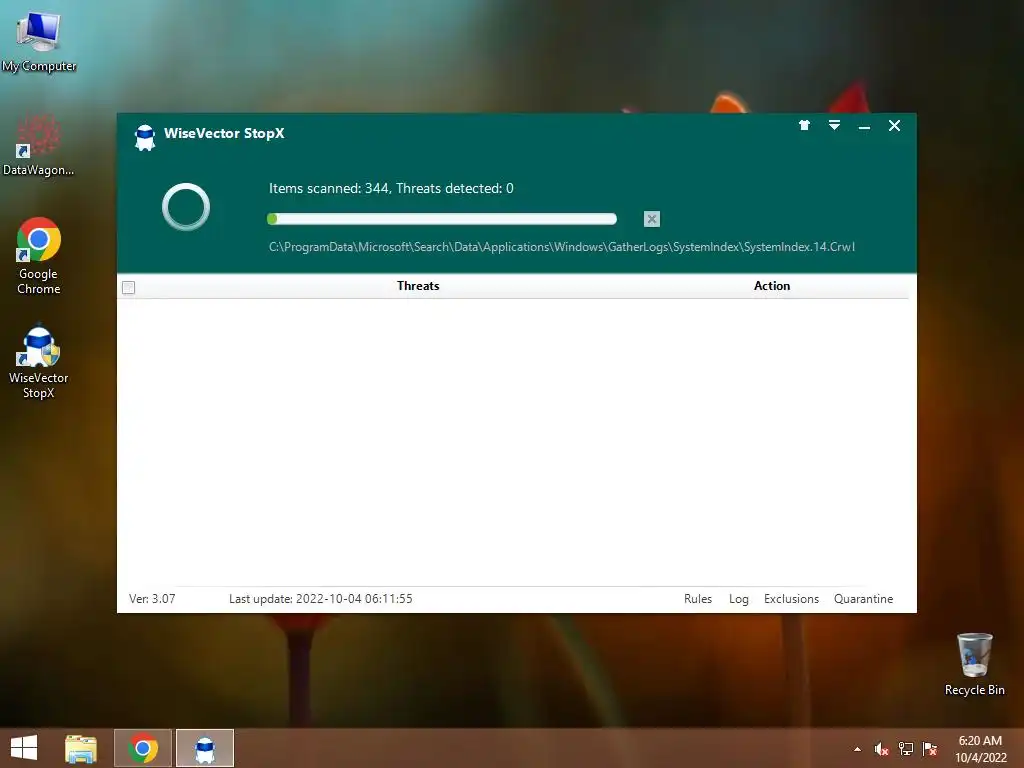Open Google Chrome desktop shortcut
The height and width of the screenshot is (768, 1024).
tap(39, 255)
